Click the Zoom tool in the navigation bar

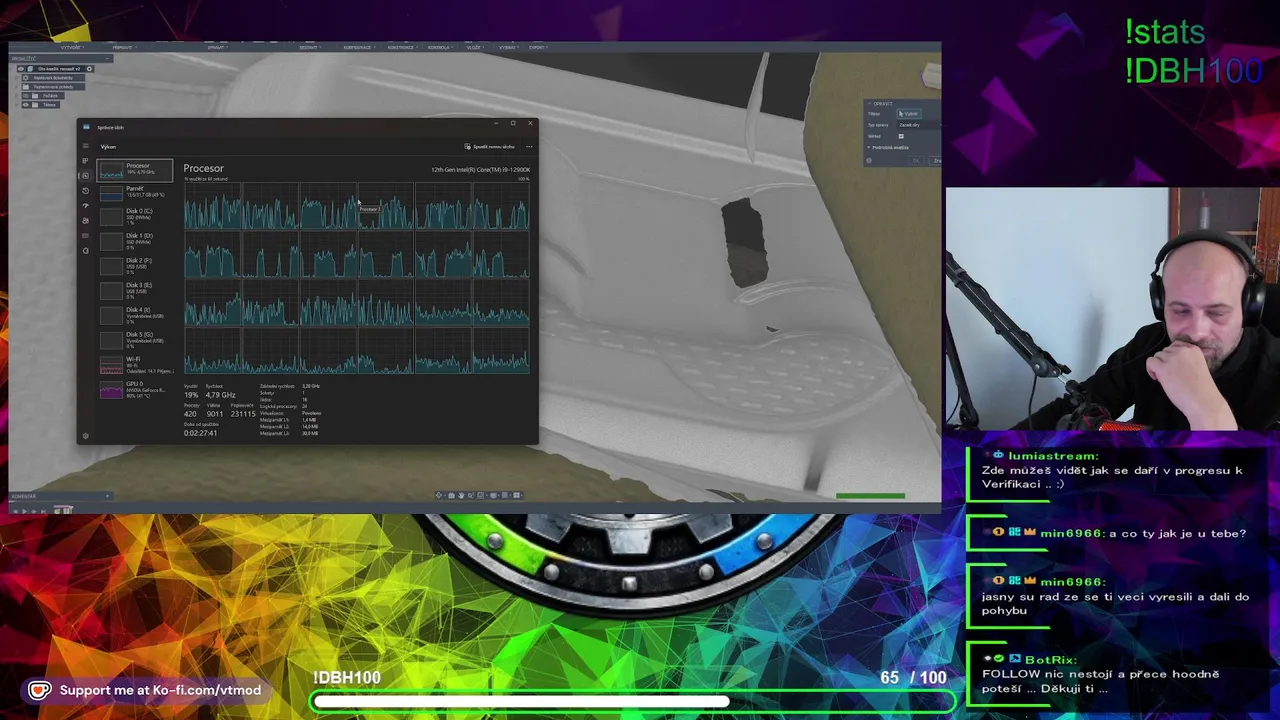(x=471, y=495)
